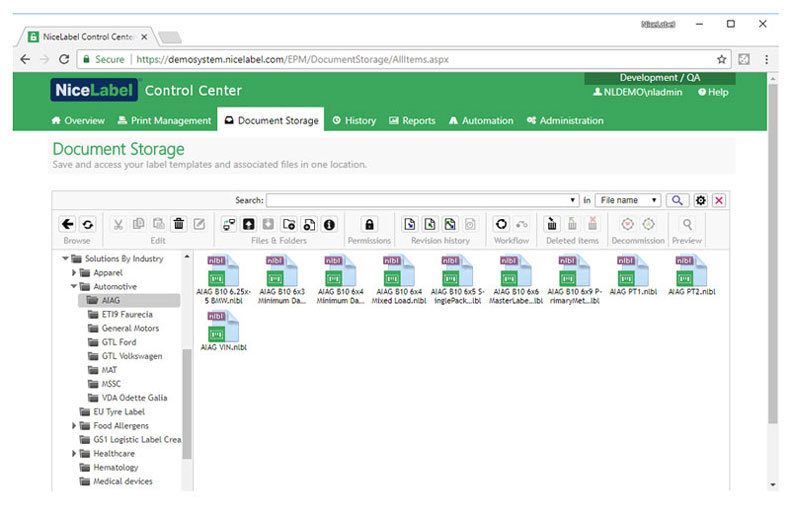The height and width of the screenshot is (514, 790).
Task: Collapse the Automotive folder node
Action: pos(74,286)
